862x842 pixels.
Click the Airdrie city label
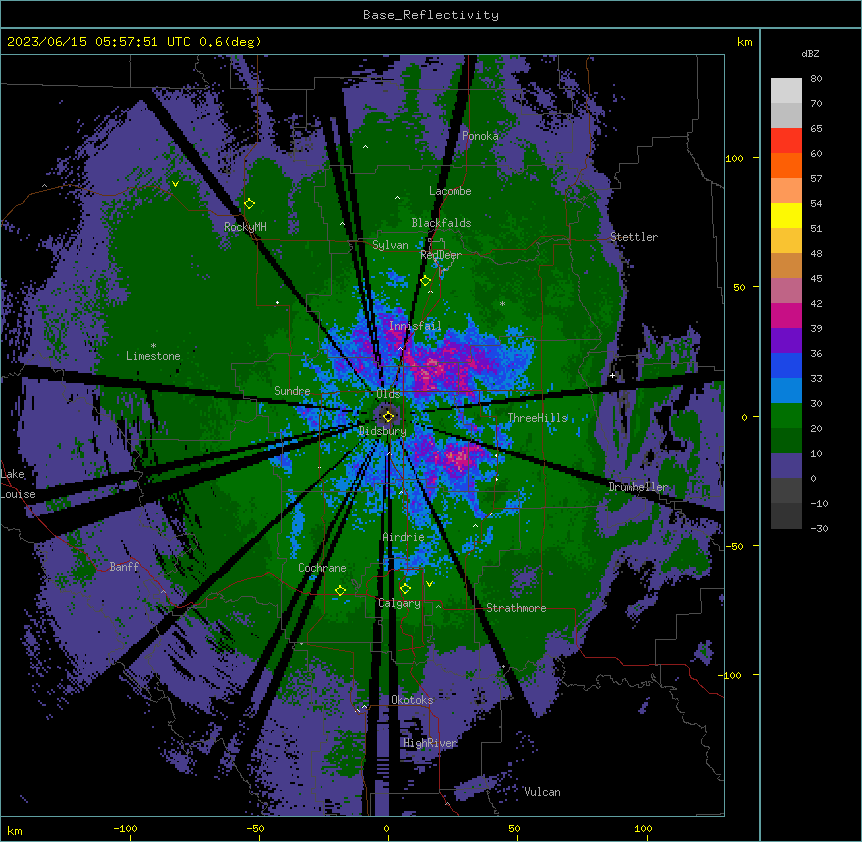(404, 537)
